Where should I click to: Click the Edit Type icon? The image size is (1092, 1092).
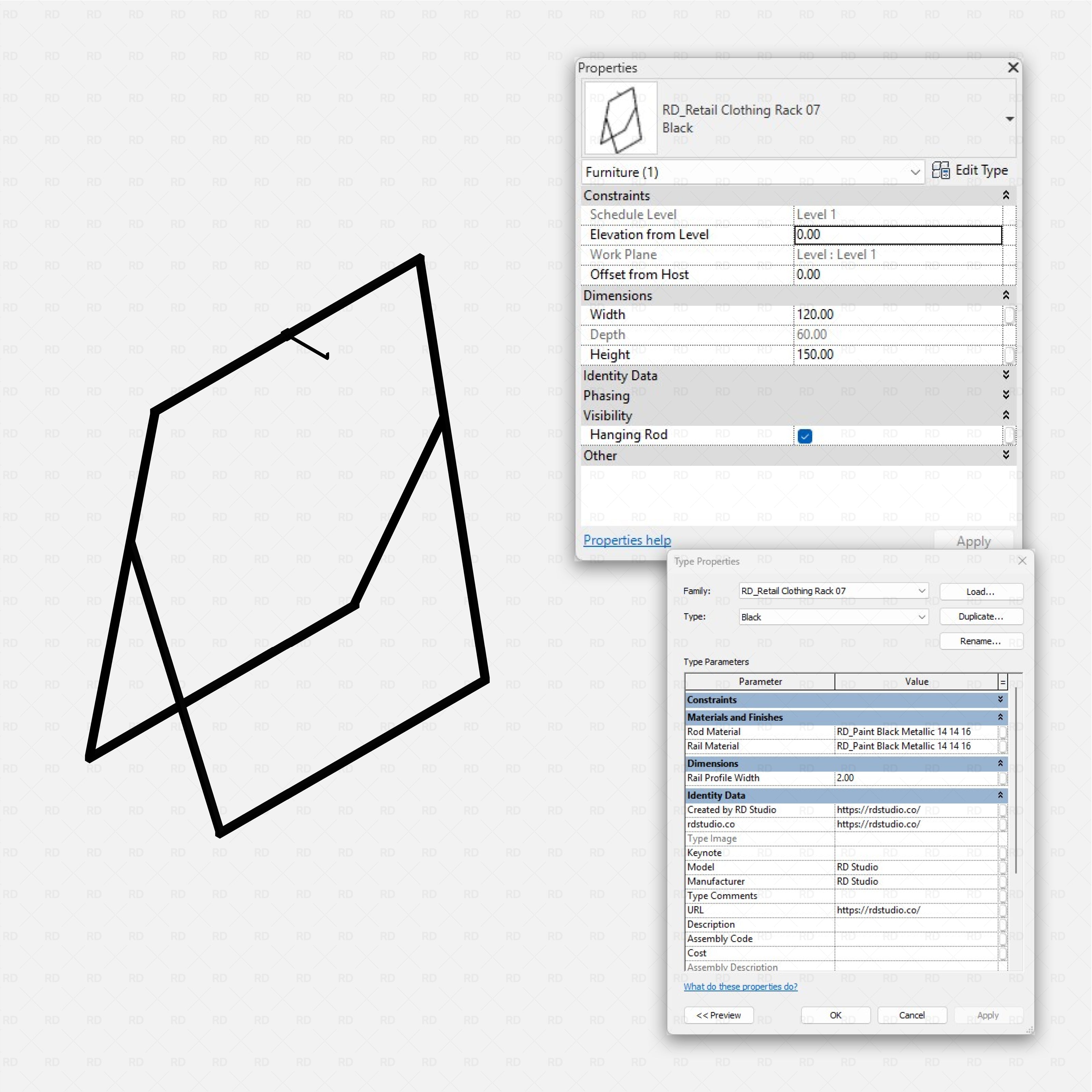(940, 170)
